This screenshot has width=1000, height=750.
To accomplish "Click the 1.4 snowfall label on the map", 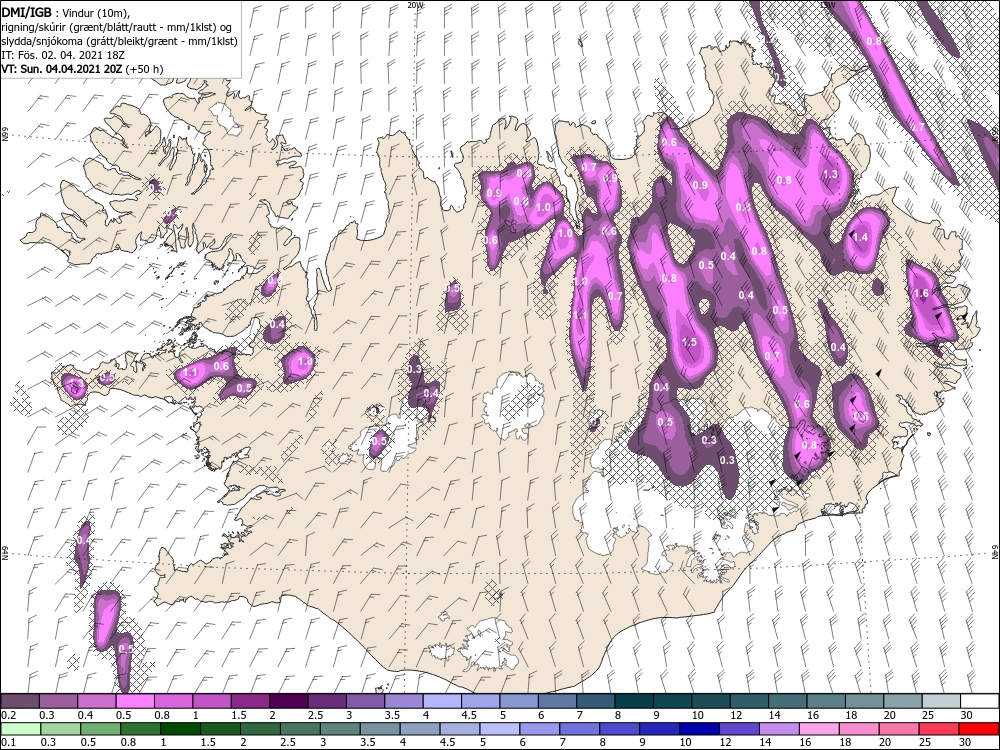I will 860,237.
